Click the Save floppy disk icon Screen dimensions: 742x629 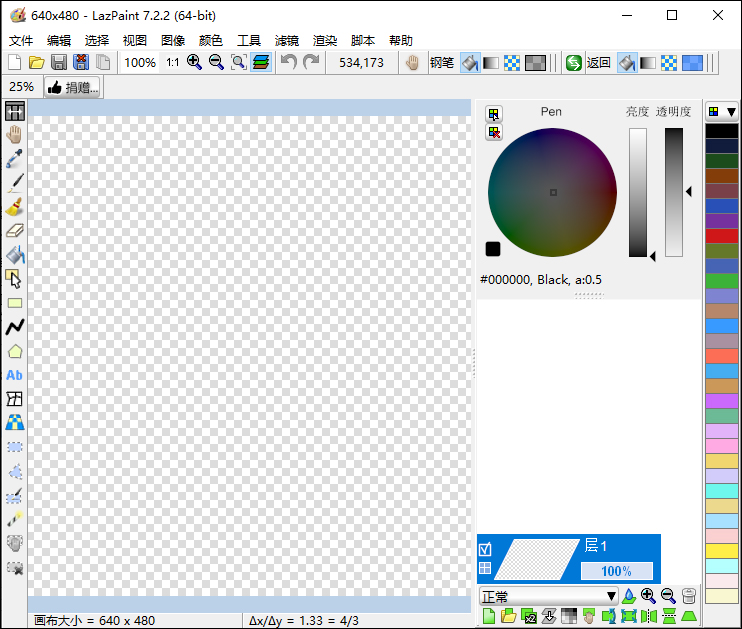point(59,62)
